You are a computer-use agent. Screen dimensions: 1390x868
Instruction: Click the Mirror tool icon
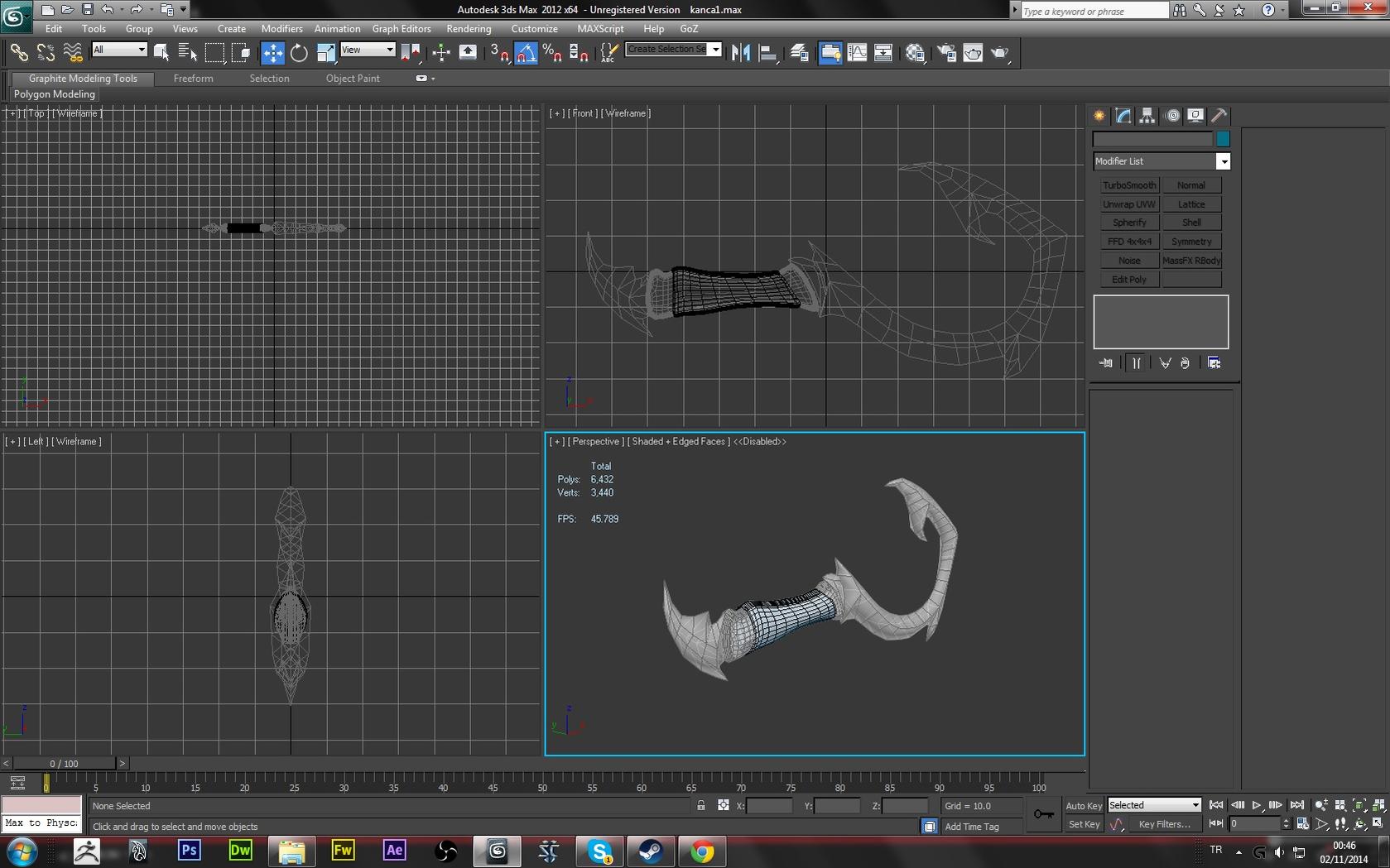tap(741, 53)
